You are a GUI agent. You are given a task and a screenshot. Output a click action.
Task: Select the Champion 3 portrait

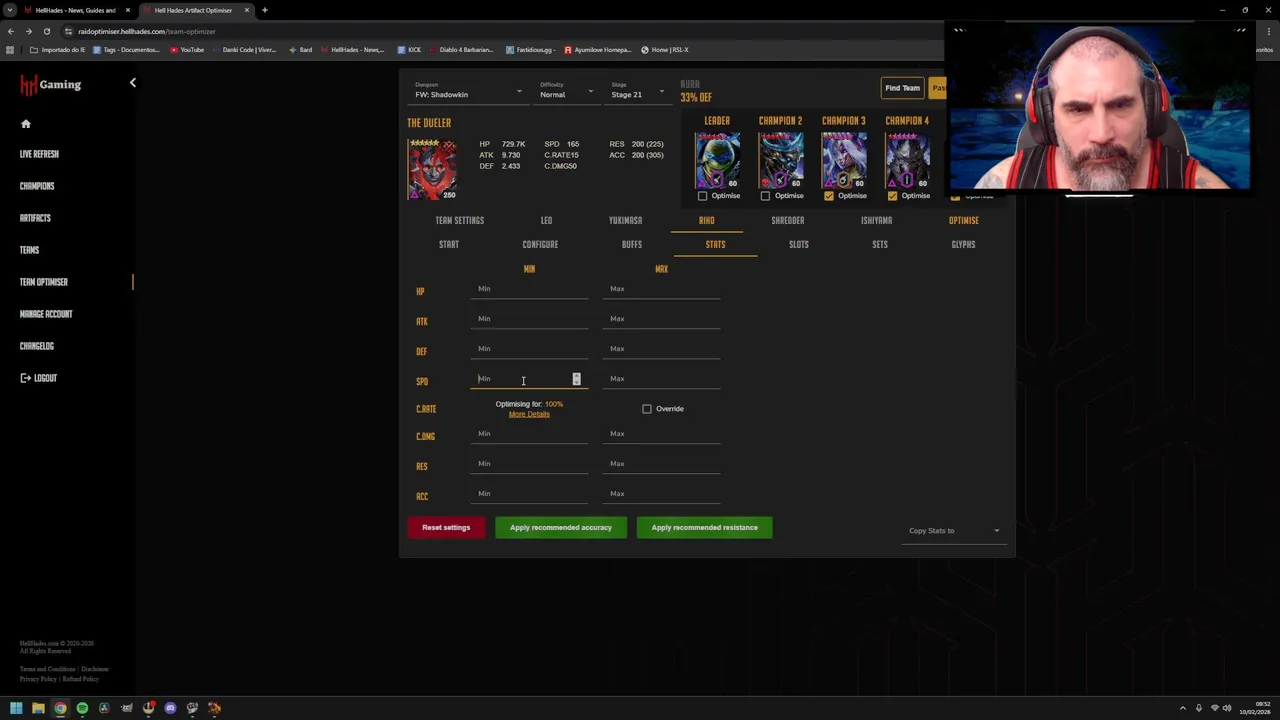[x=844, y=160]
